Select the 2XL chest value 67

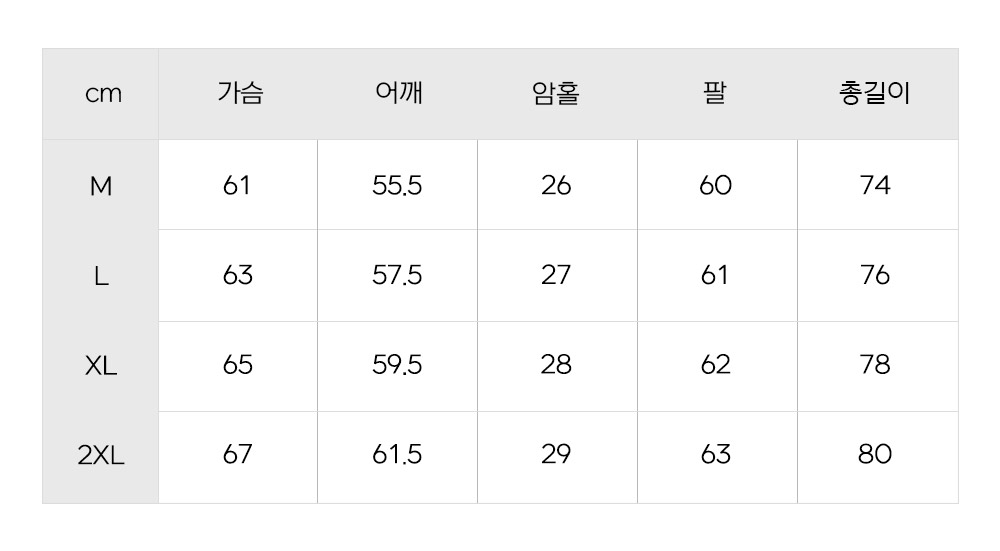click(238, 455)
